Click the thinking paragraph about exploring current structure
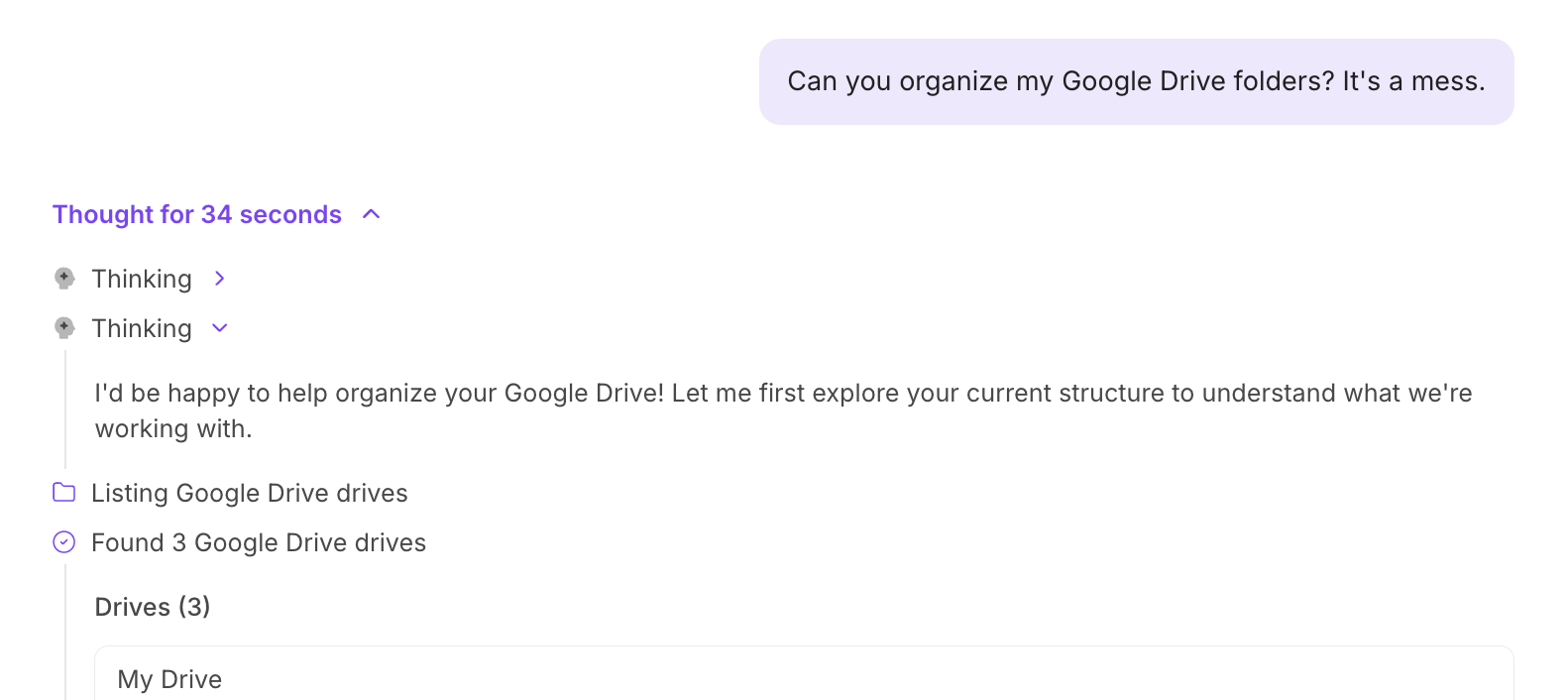1568x700 pixels. [x=783, y=410]
